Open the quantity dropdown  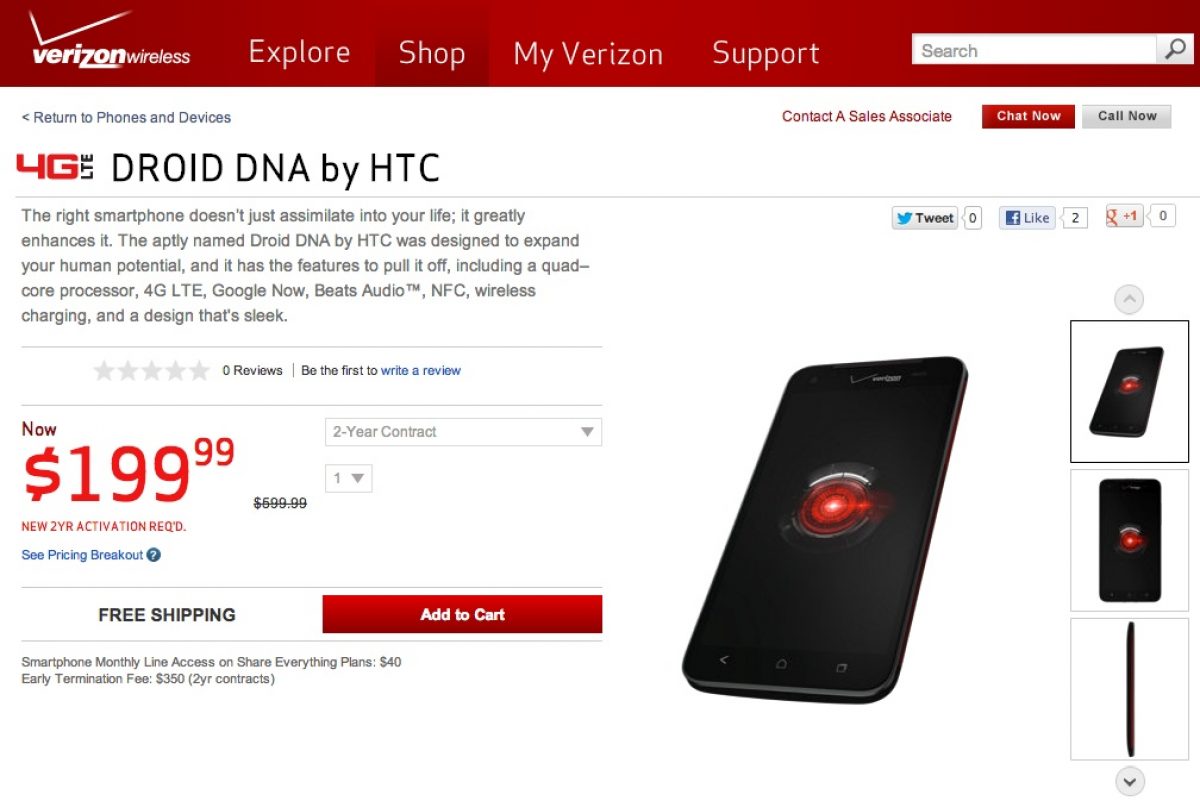(348, 478)
